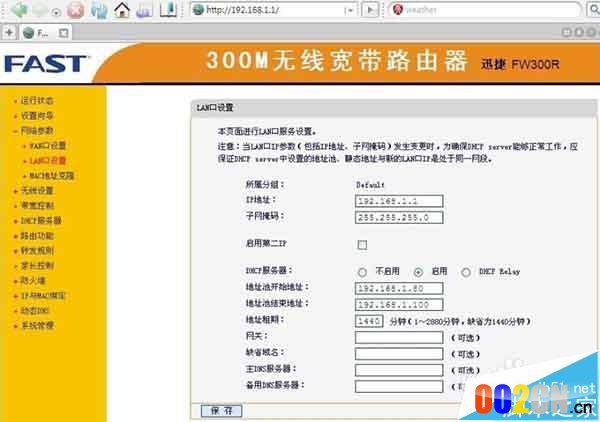The height and width of the screenshot is (422, 600).
Task: Edit the 地址租期 1440 field
Action: 369,321
